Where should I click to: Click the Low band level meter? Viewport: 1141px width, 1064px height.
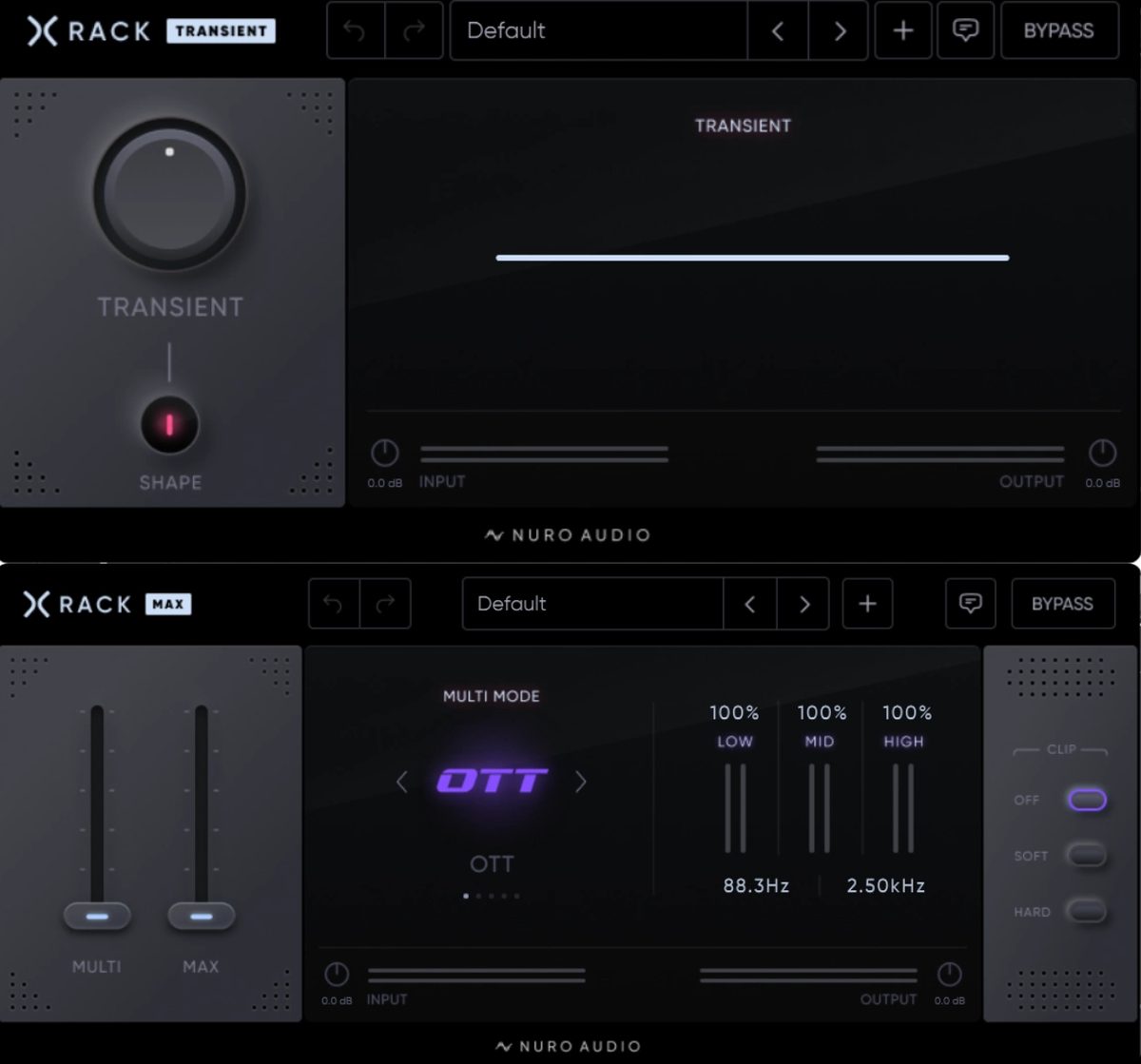point(735,807)
